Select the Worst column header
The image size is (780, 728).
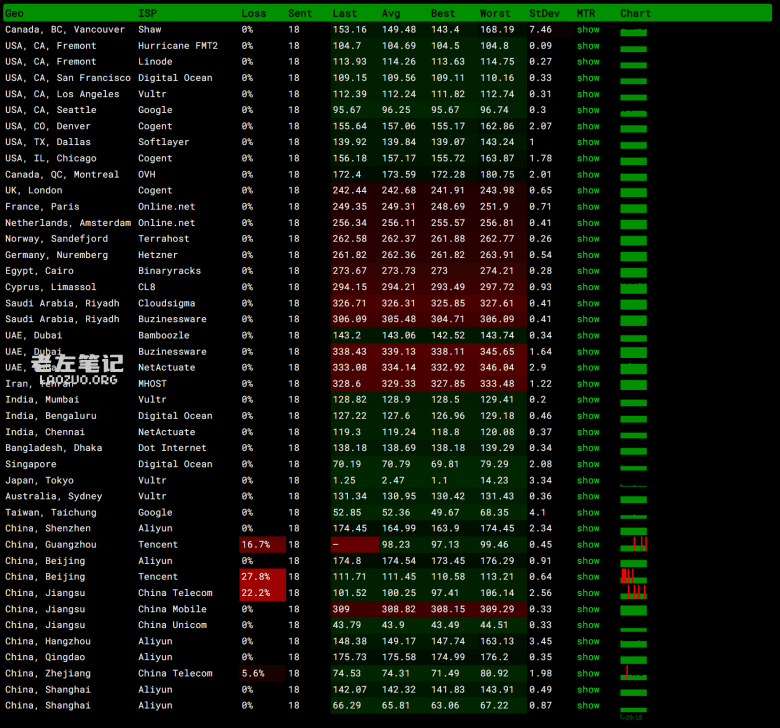pos(495,14)
